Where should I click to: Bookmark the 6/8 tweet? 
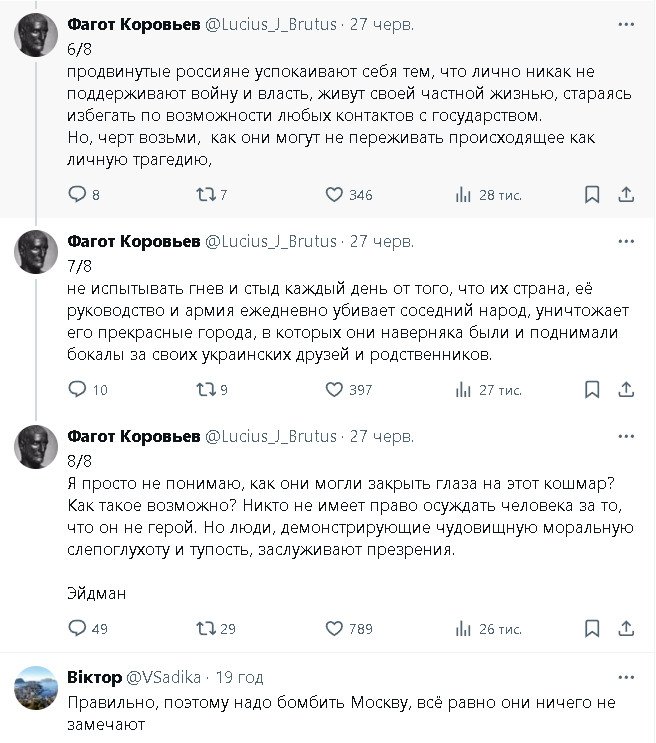(x=592, y=195)
